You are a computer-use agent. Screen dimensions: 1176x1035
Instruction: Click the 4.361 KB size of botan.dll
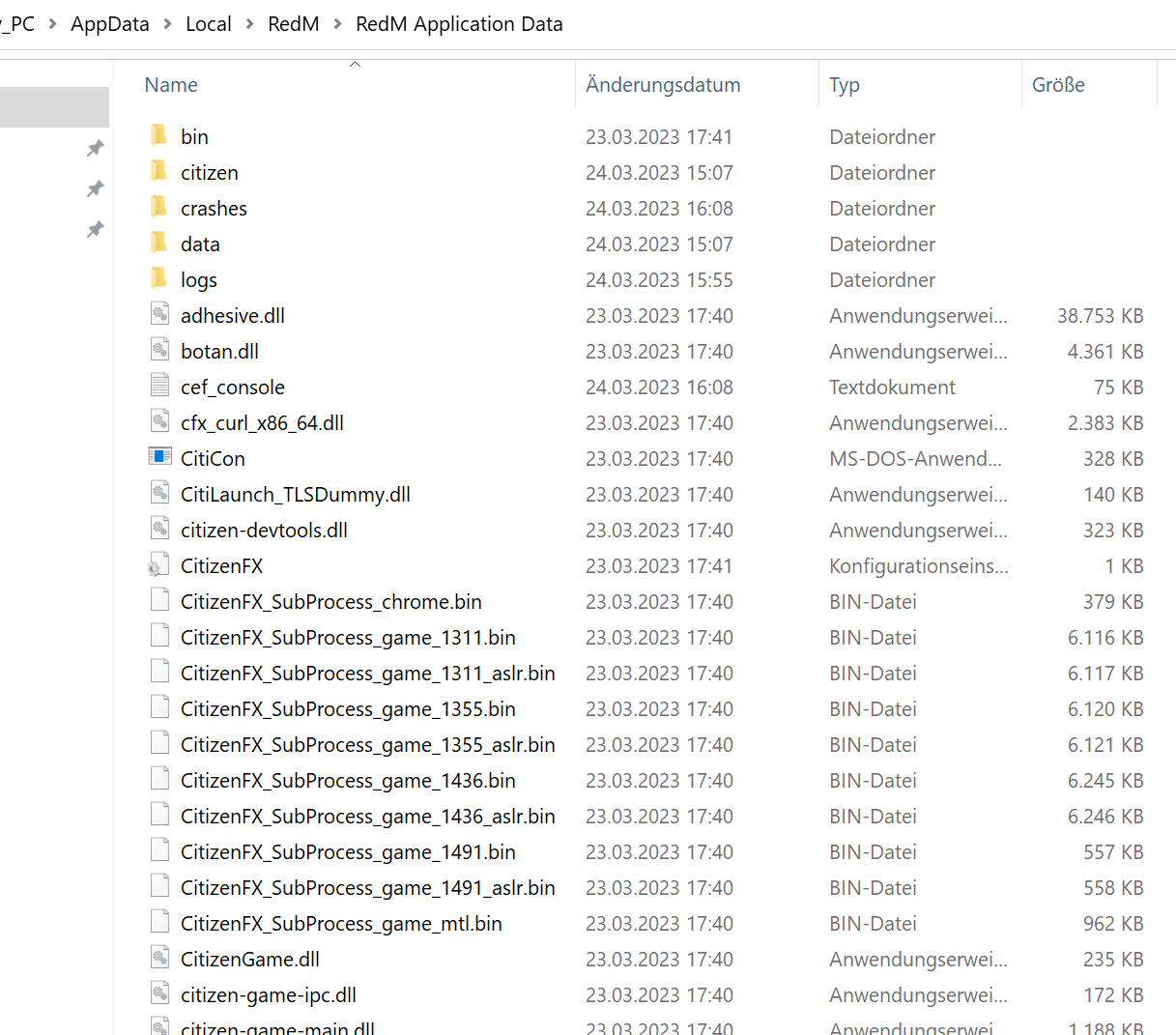1105,351
